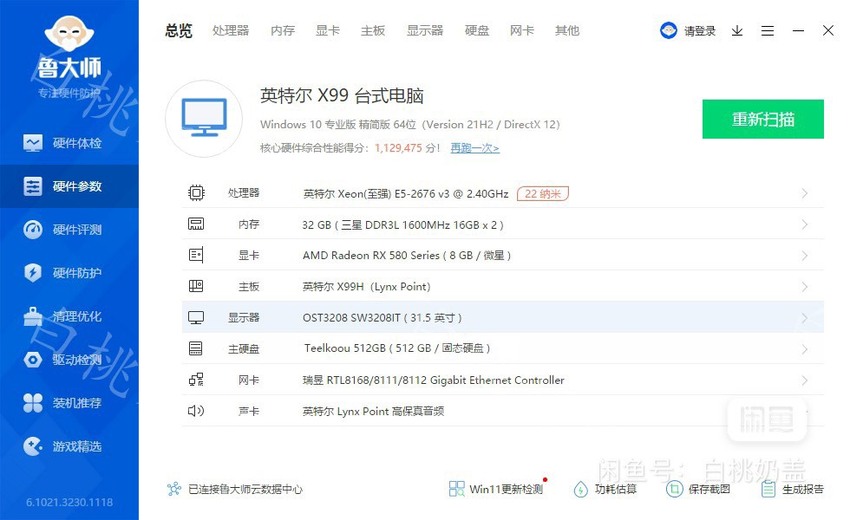Image resolution: width=850 pixels, height=520 pixels.
Task: Expand the 网卡 row chevron
Action: 804,380
